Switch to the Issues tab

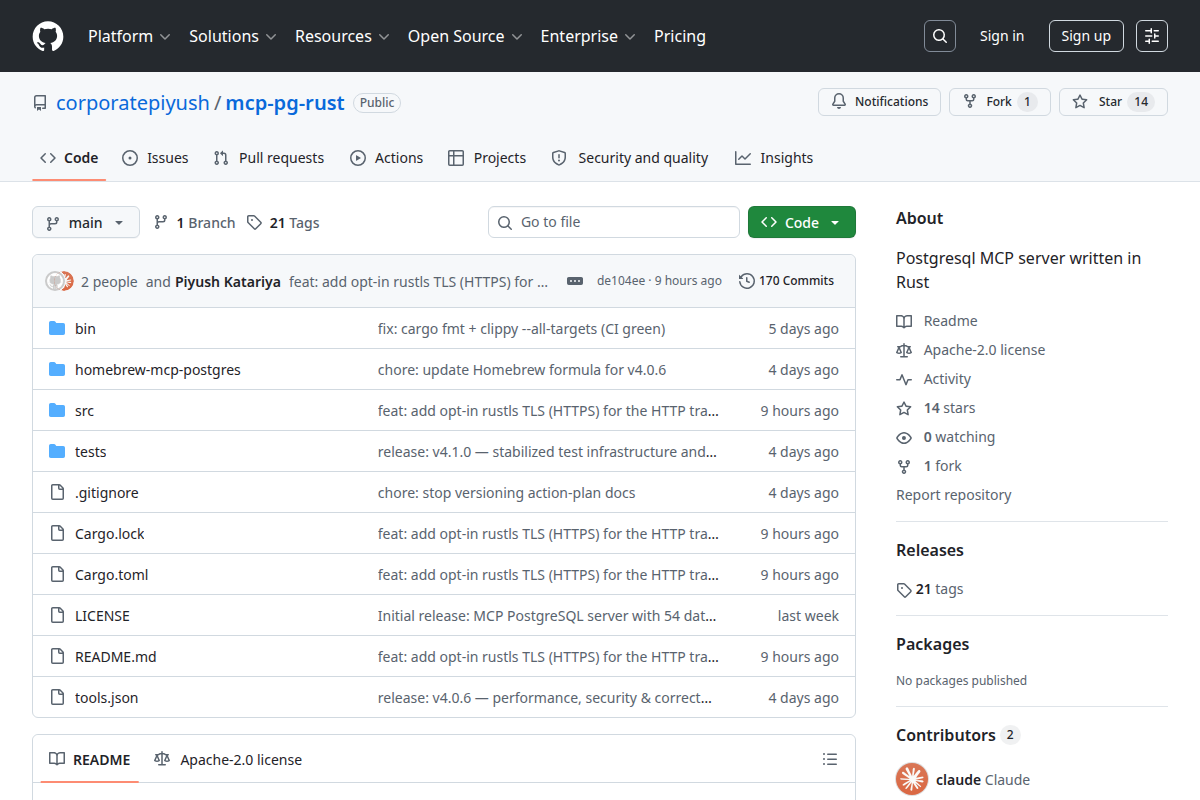(x=155, y=158)
